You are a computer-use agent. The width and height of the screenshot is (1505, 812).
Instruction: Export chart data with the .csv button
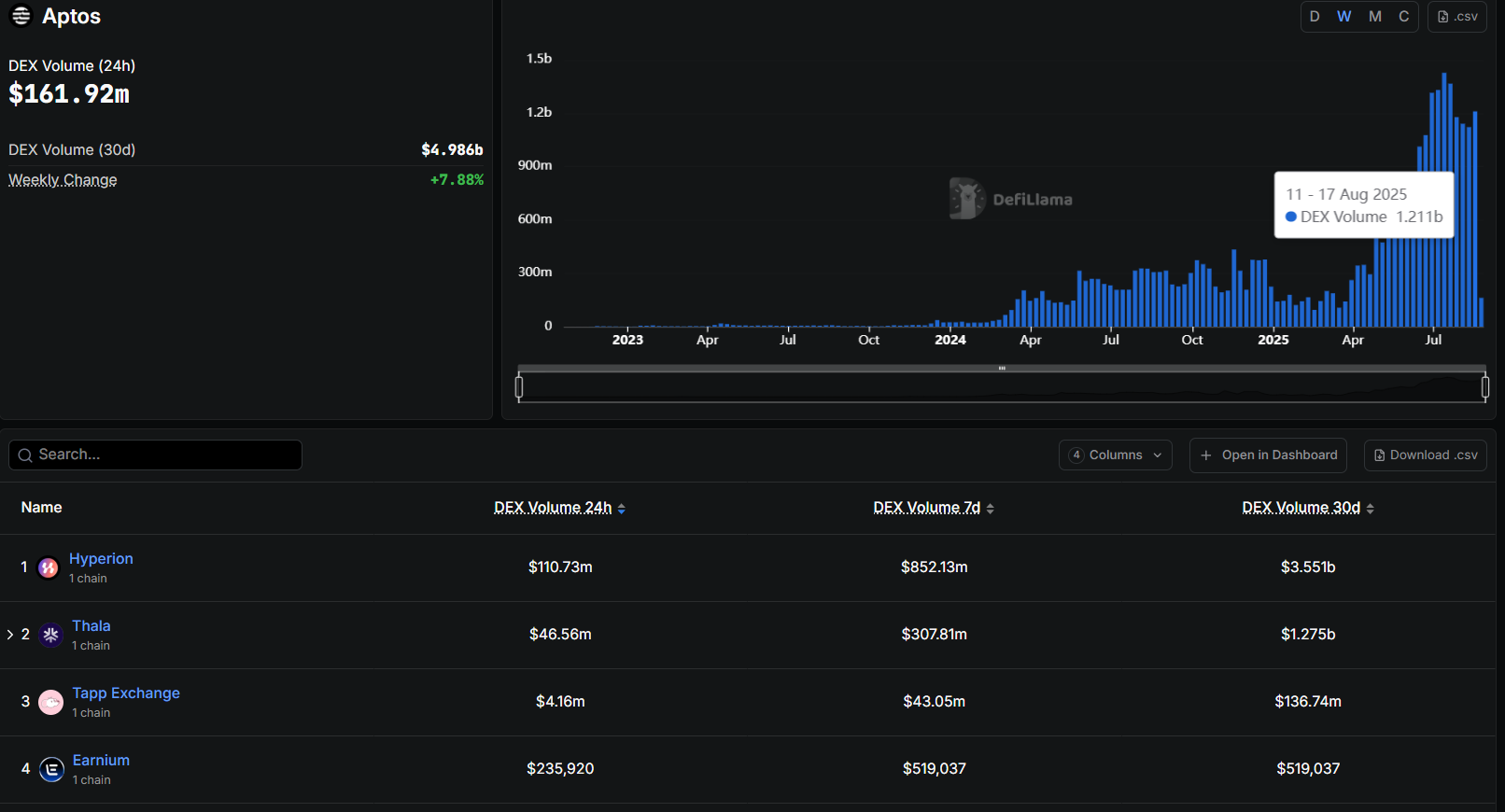(x=1457, y=17)
